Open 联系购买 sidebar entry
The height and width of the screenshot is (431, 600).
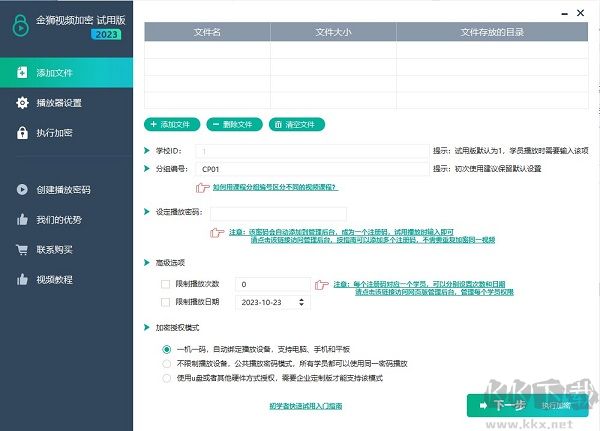[x=67, y=250]
